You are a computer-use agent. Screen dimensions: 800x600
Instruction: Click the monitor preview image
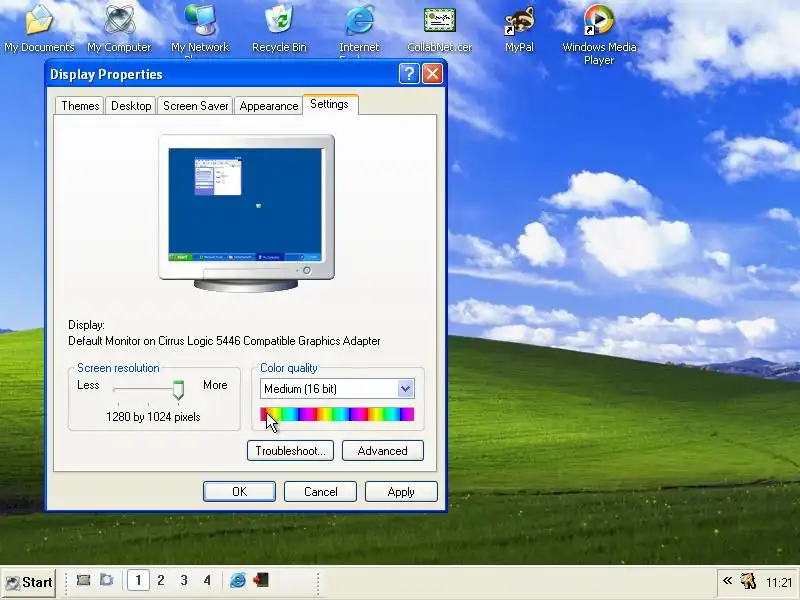point(246,213)
